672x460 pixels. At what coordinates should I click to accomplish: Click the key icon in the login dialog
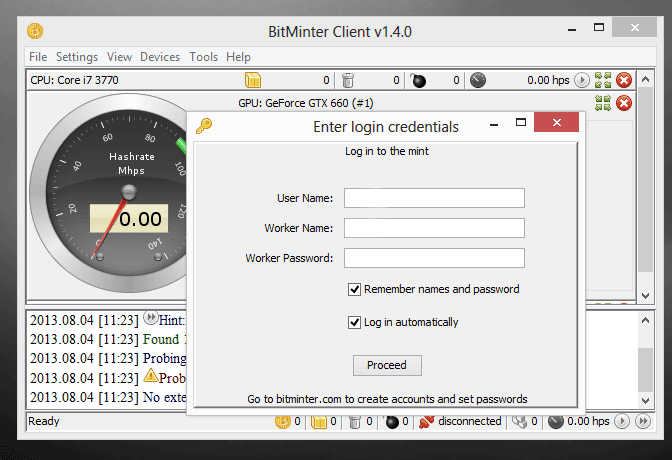[x=204, y=126]
